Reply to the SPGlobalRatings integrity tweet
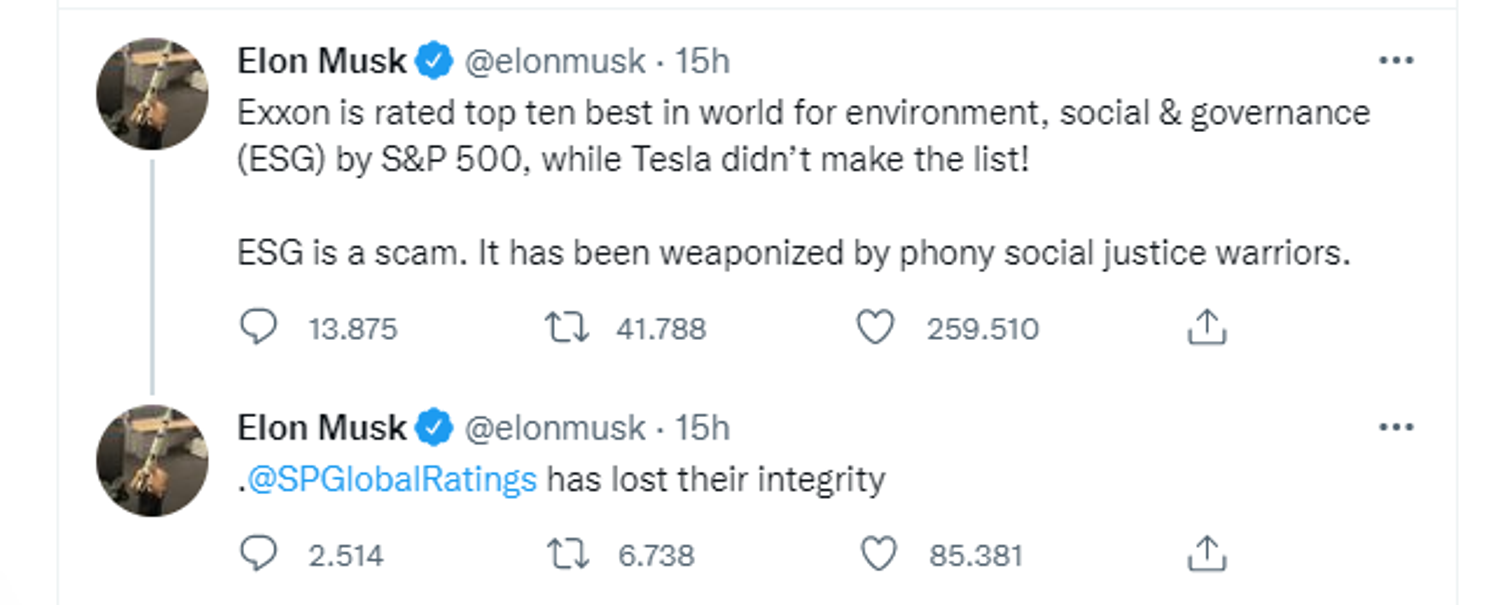The width and height of the screenshot is (1500, 605). (258, 554)
